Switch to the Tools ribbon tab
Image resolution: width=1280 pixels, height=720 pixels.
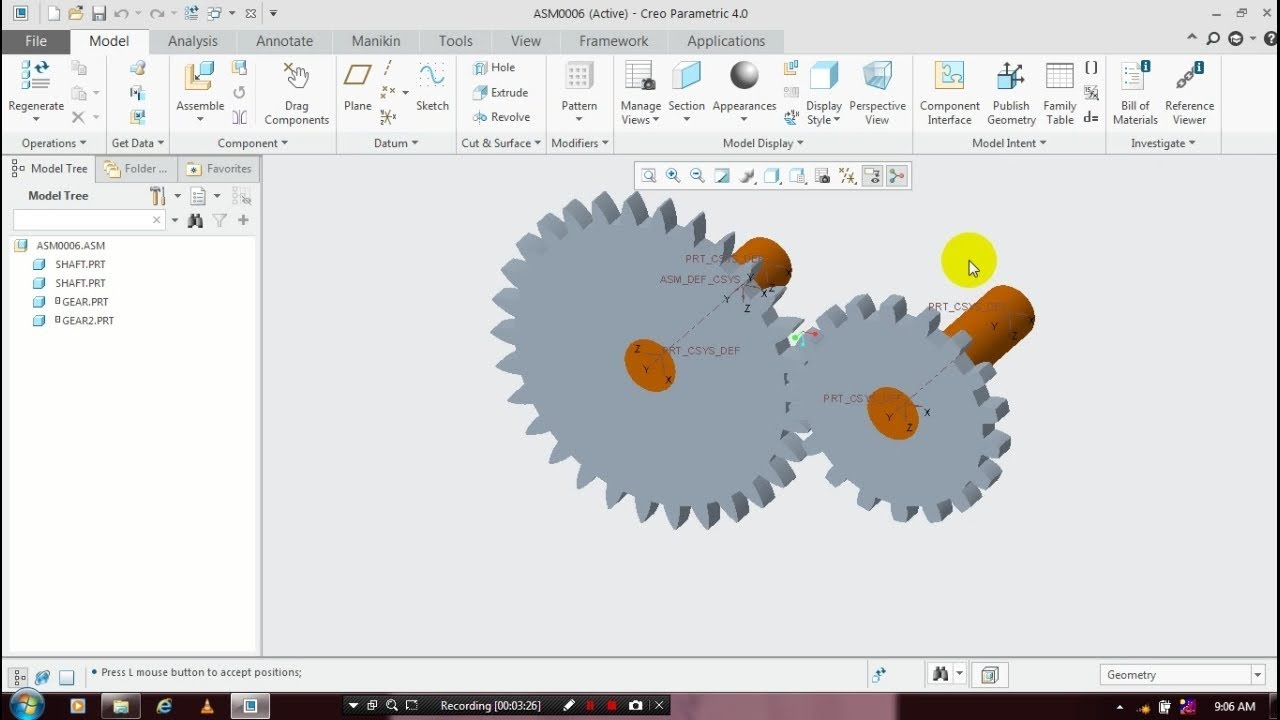455,41
